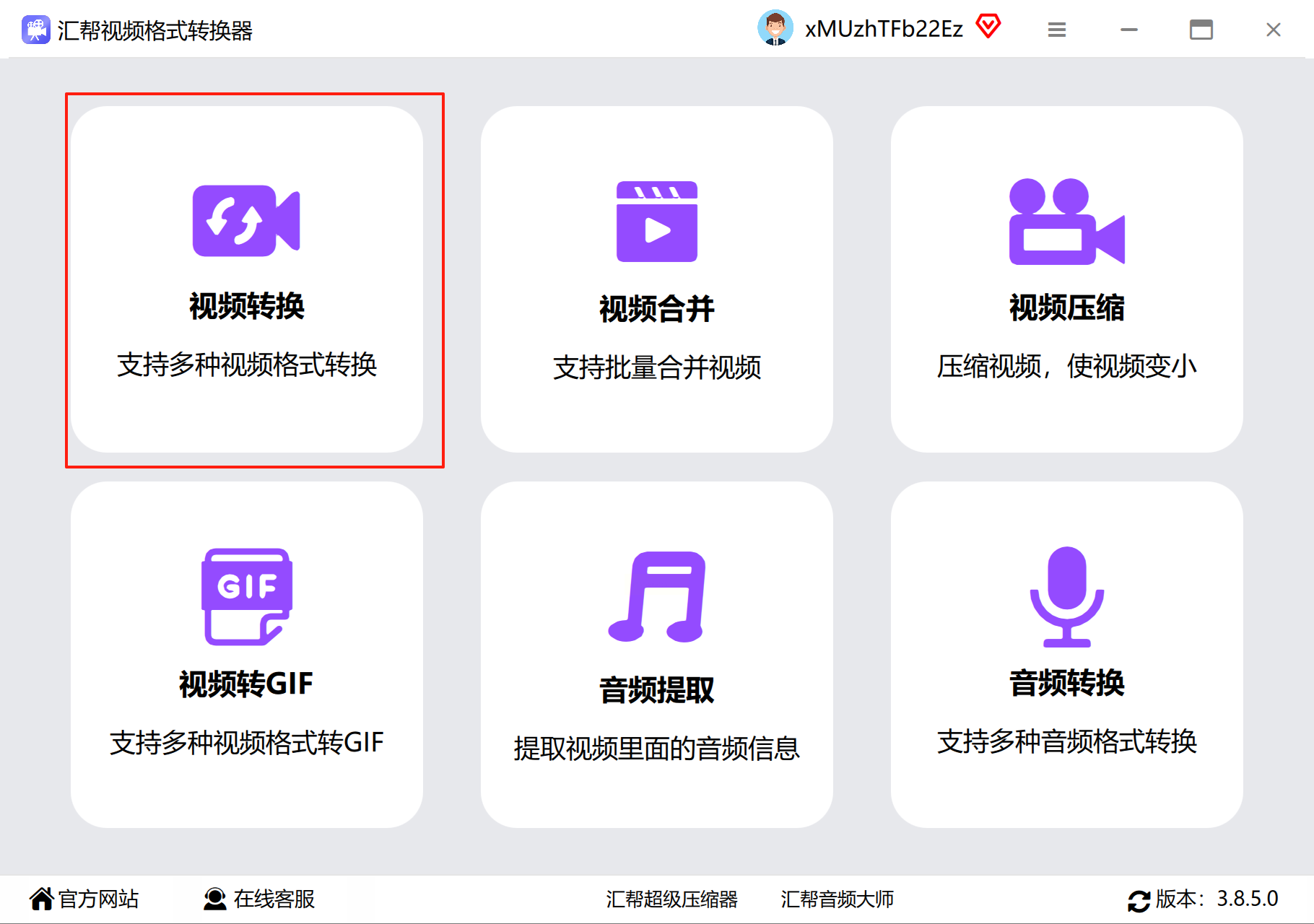1314x924 pixels.
Task: Click the 音频提取 title text
Action: [657, 689]
